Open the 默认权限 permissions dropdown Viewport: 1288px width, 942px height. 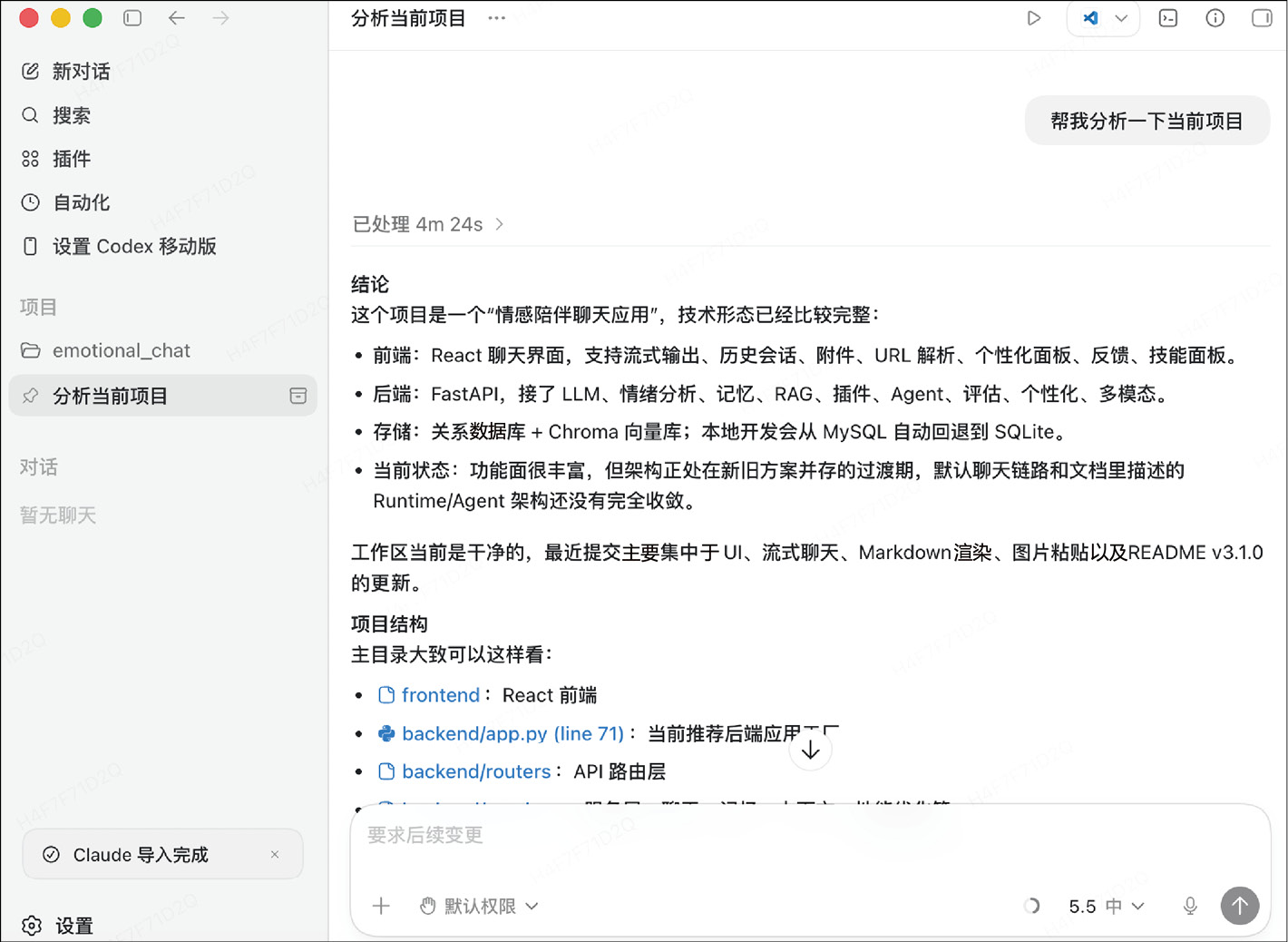479,906
